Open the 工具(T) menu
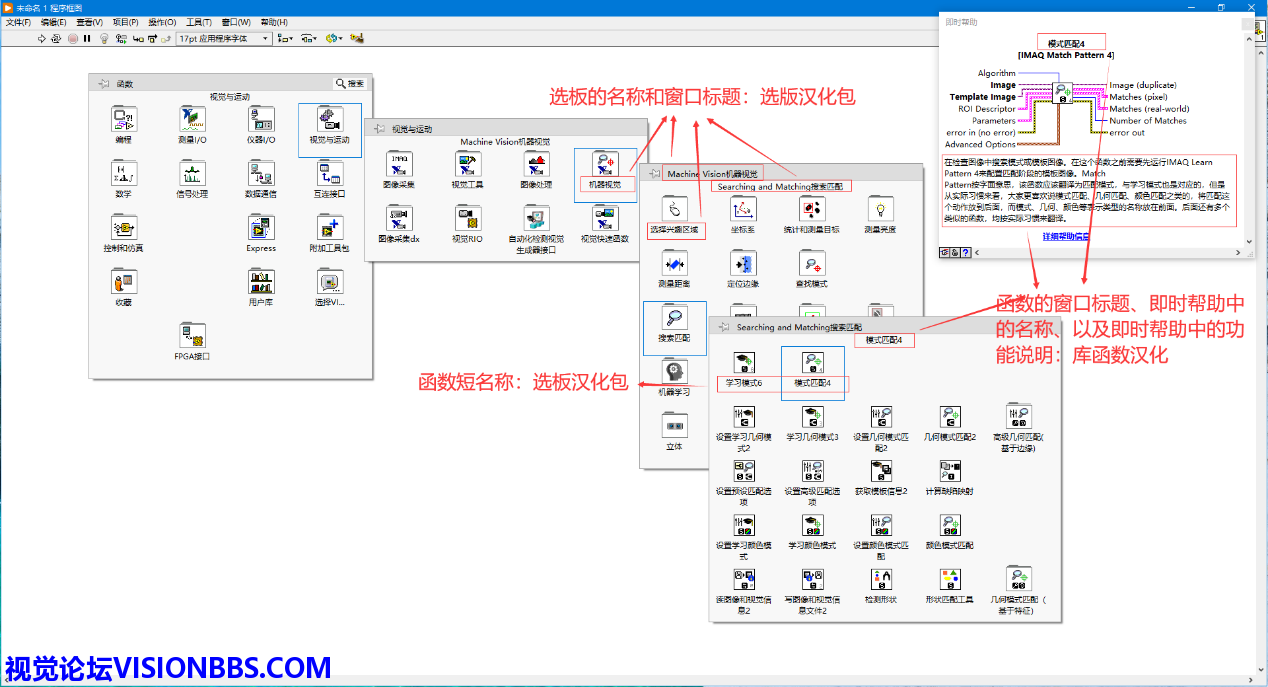The height and width of the screenshot is (687, 1268). 199,22
